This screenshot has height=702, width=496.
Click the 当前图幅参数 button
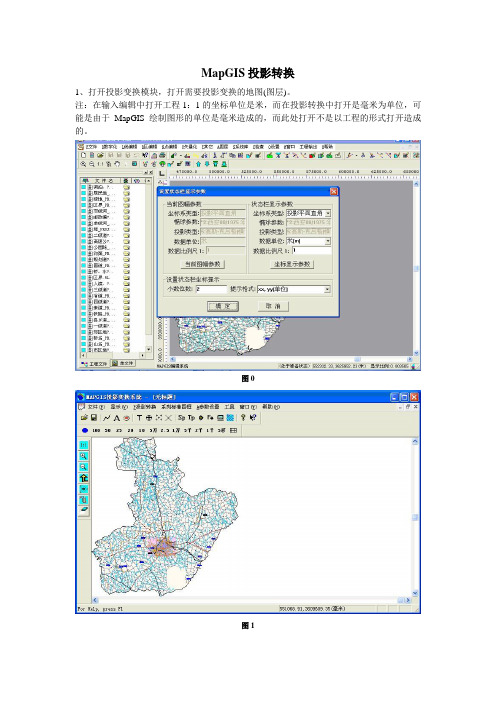tap(202, 264)
